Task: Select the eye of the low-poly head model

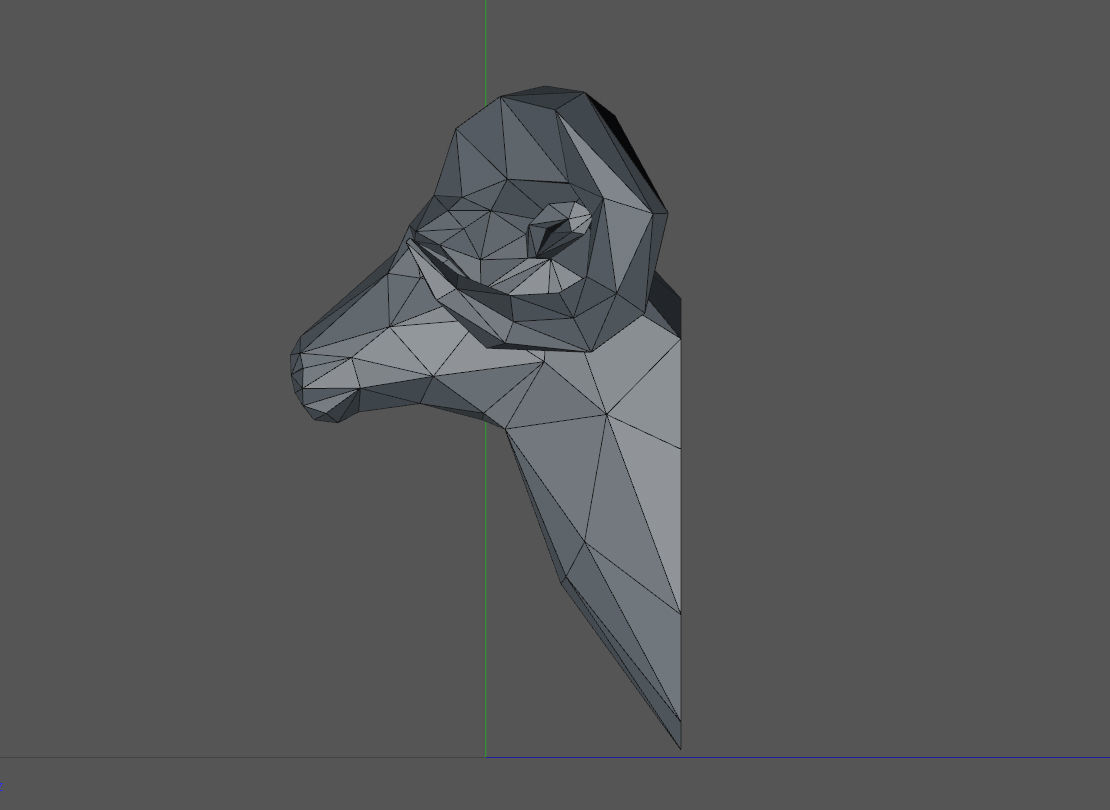Action: click(559, 229)
